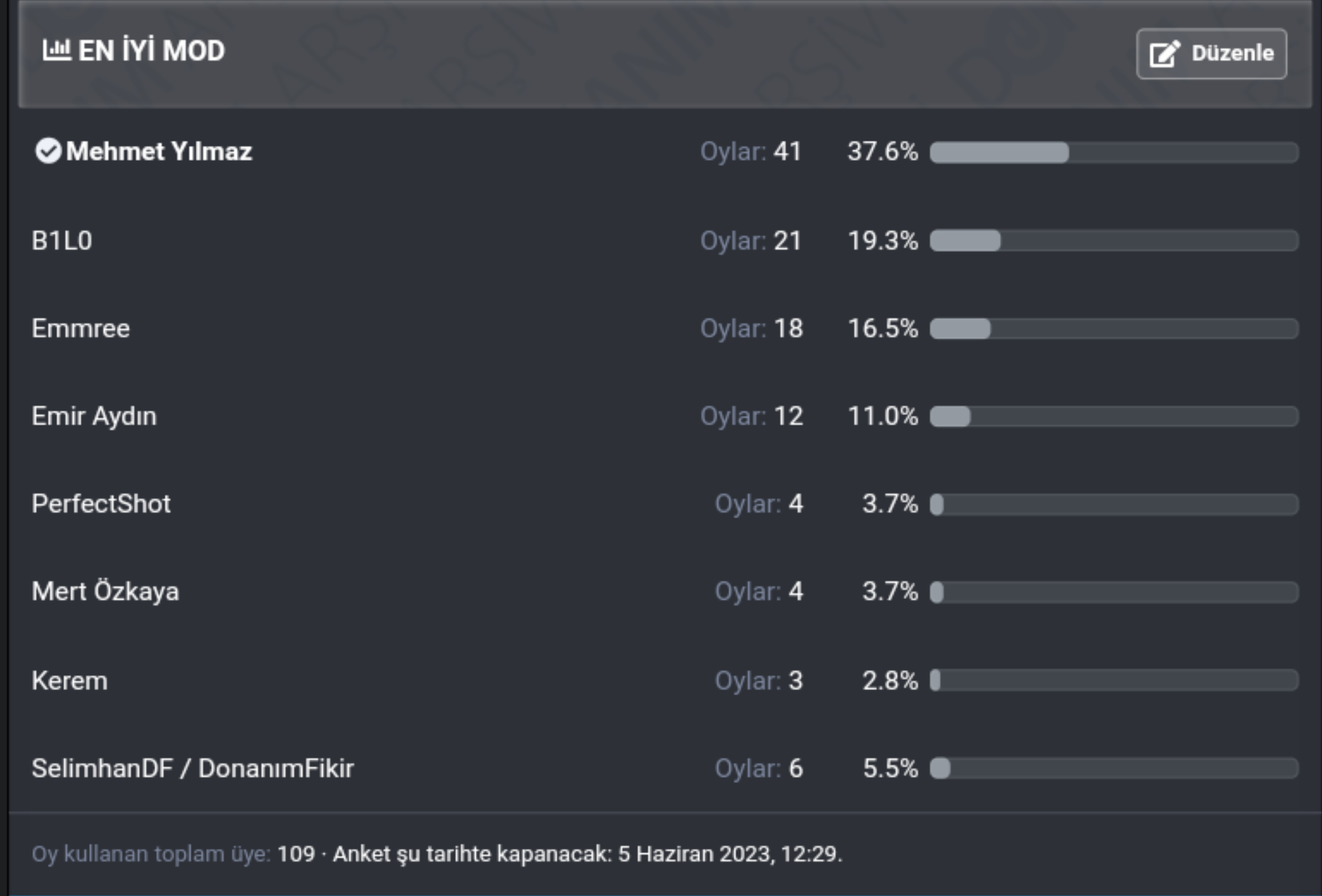Click the EN İYİ MOD poll title
This screenshot has width=1322, height=896.
tap(151, 51)
